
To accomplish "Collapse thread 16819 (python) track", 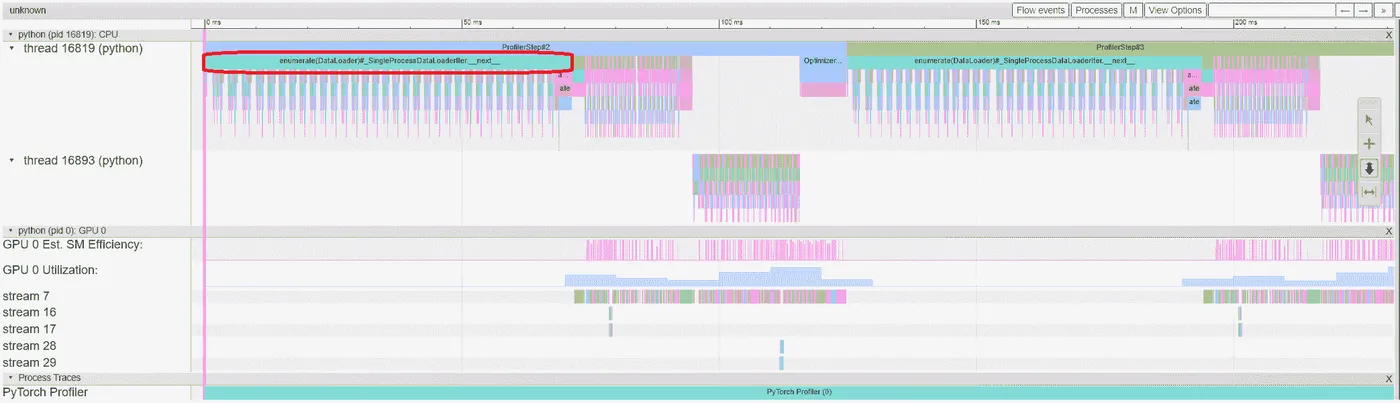I will tap(12, 47).
